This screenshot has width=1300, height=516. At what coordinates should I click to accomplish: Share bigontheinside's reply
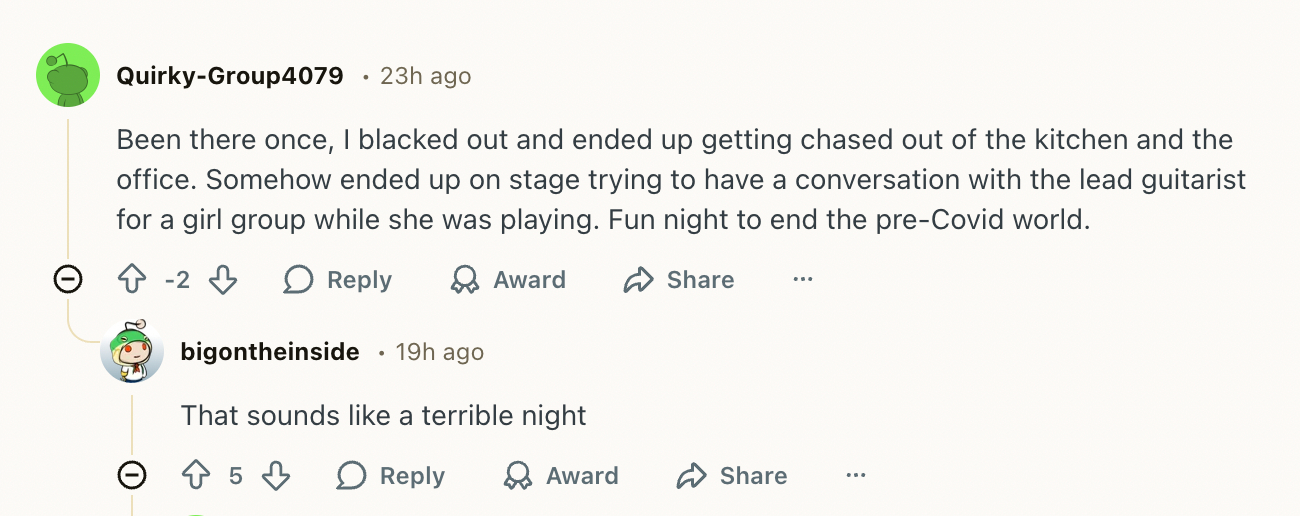(732, 476)
